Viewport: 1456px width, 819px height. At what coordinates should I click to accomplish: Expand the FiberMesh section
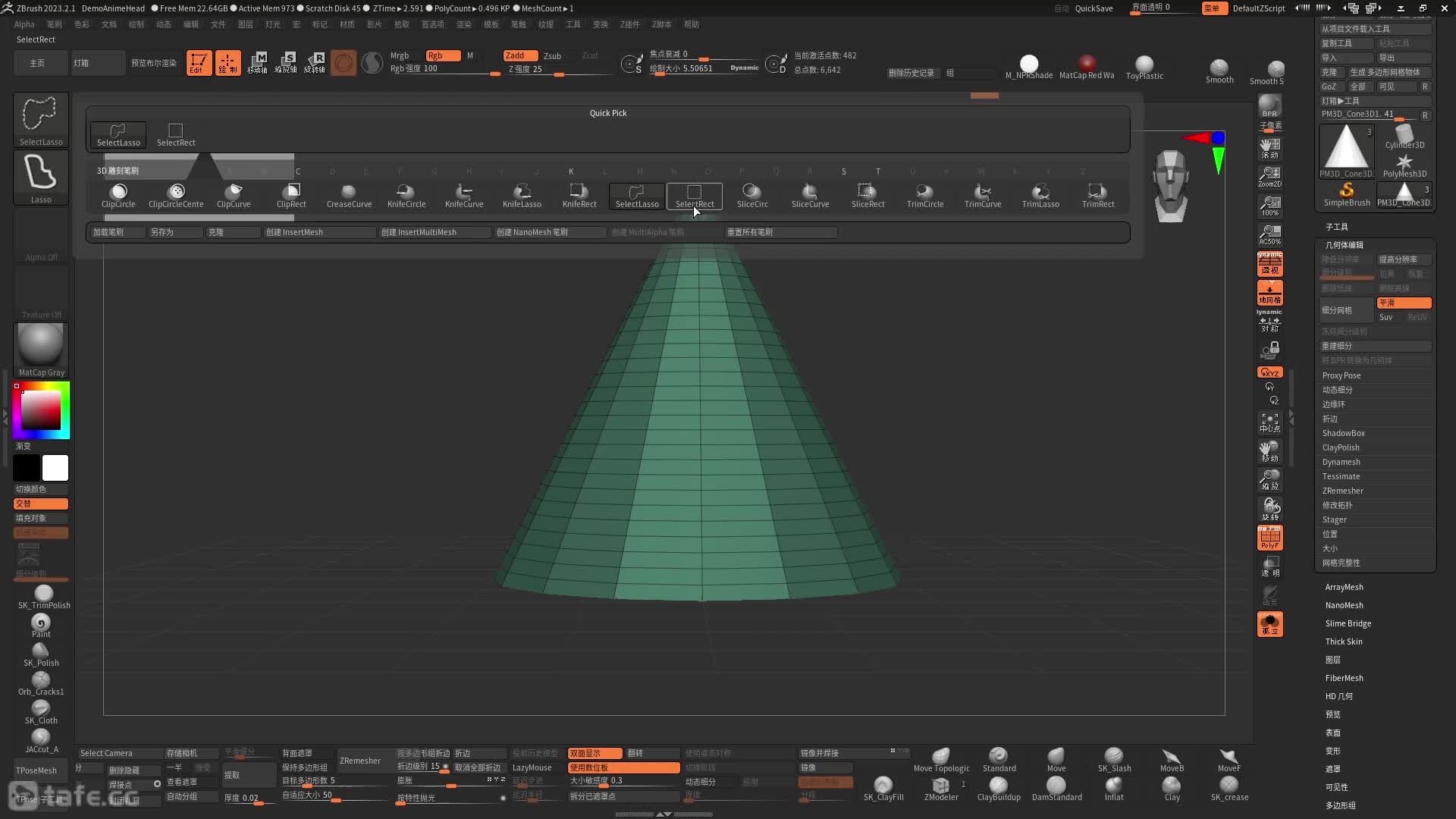pos(1344,678)
